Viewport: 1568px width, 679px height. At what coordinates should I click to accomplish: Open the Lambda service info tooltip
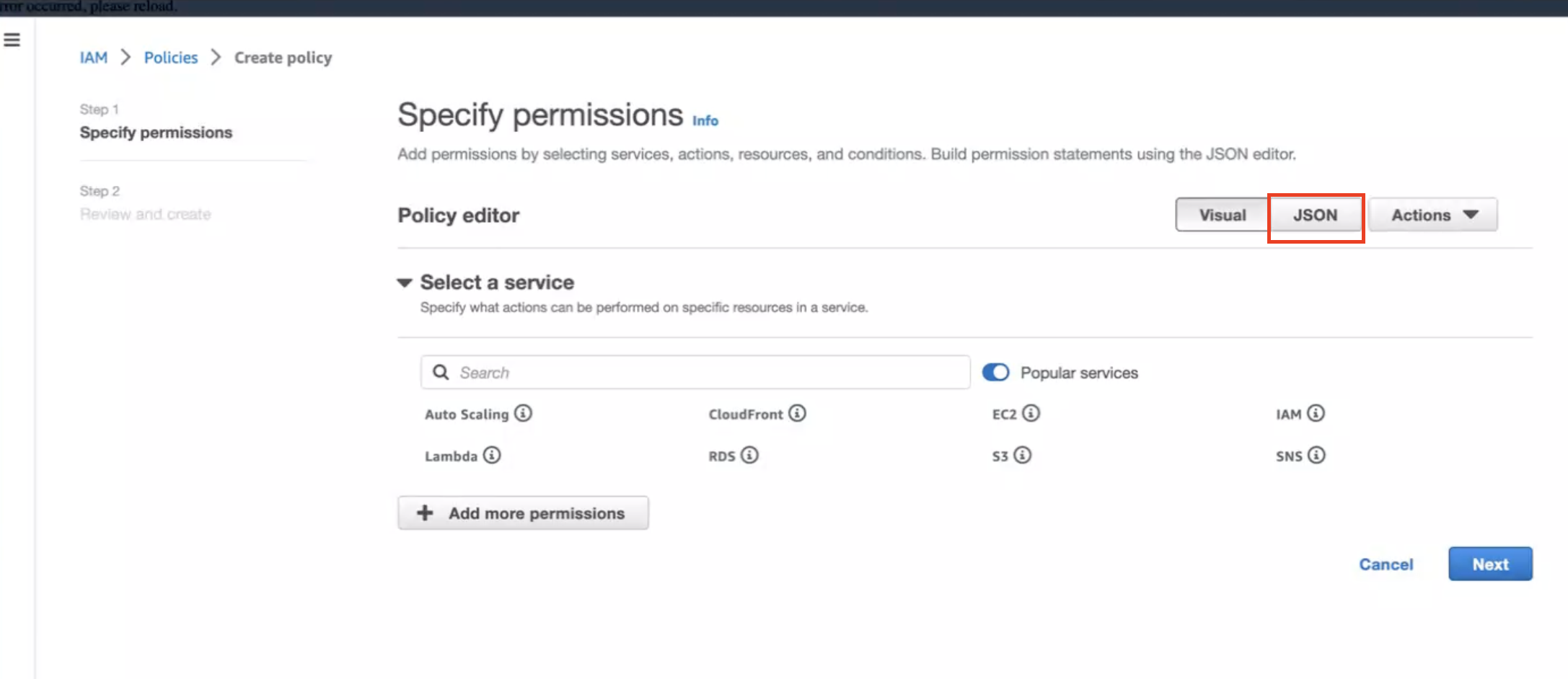[x=491, y=456]
